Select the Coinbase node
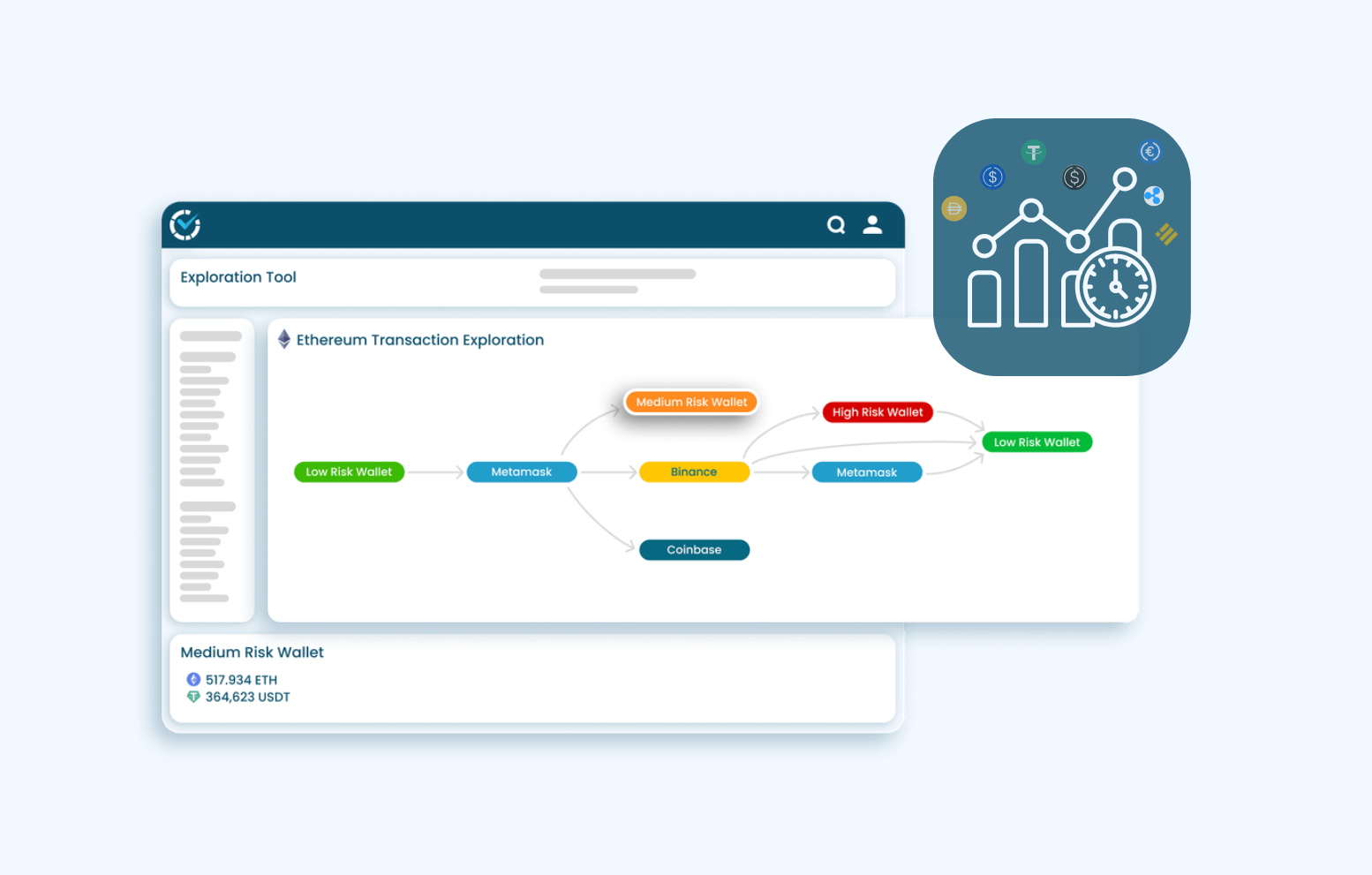 click(694, 550)
